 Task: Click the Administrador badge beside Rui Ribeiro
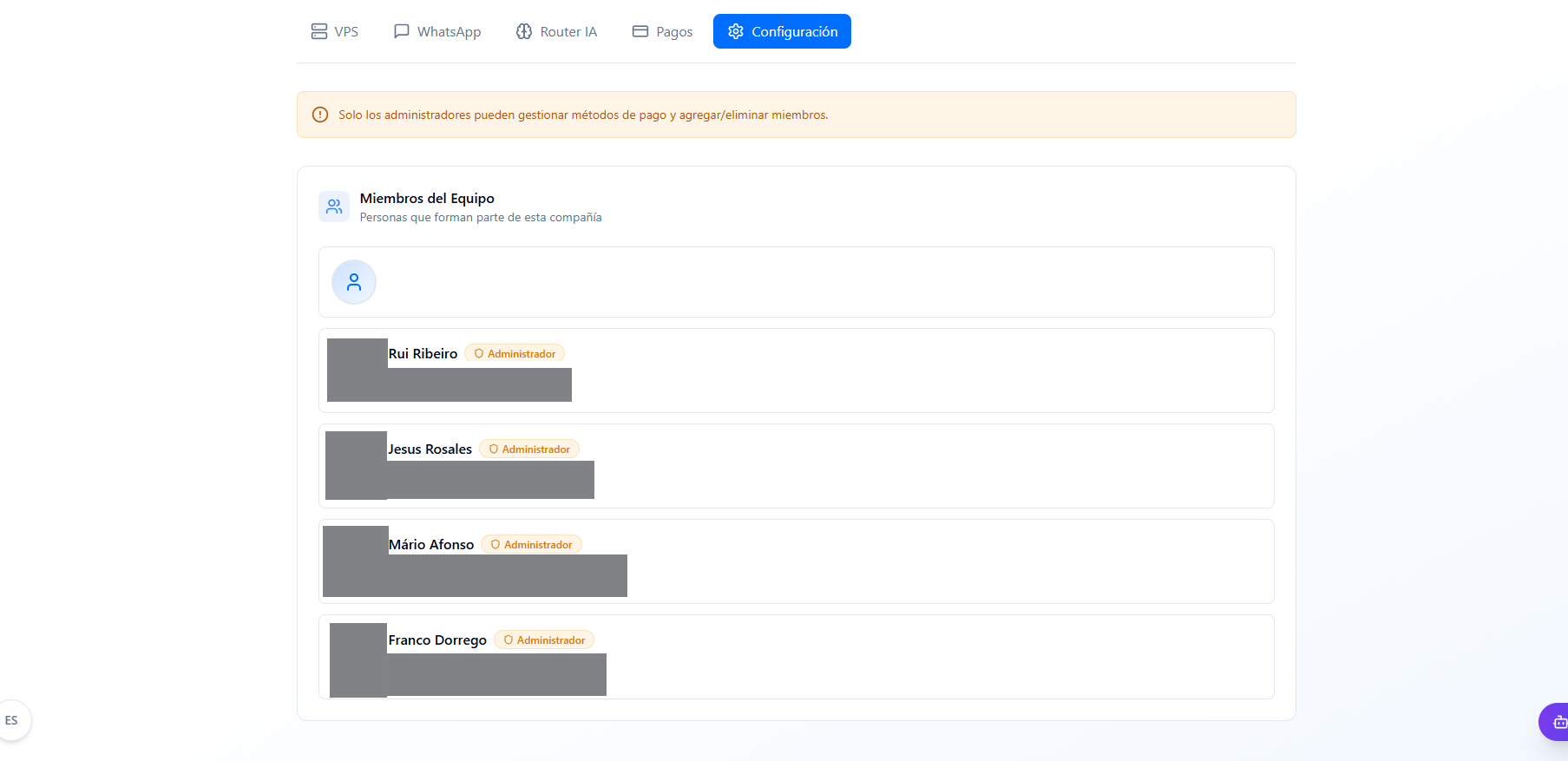(x=515, y=353)
